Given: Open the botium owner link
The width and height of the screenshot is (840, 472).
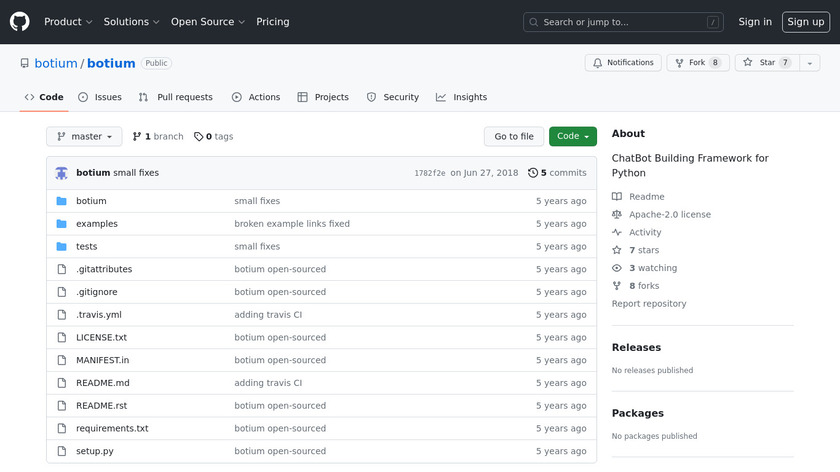Looking at the screenshot, I should coord(56,63).
